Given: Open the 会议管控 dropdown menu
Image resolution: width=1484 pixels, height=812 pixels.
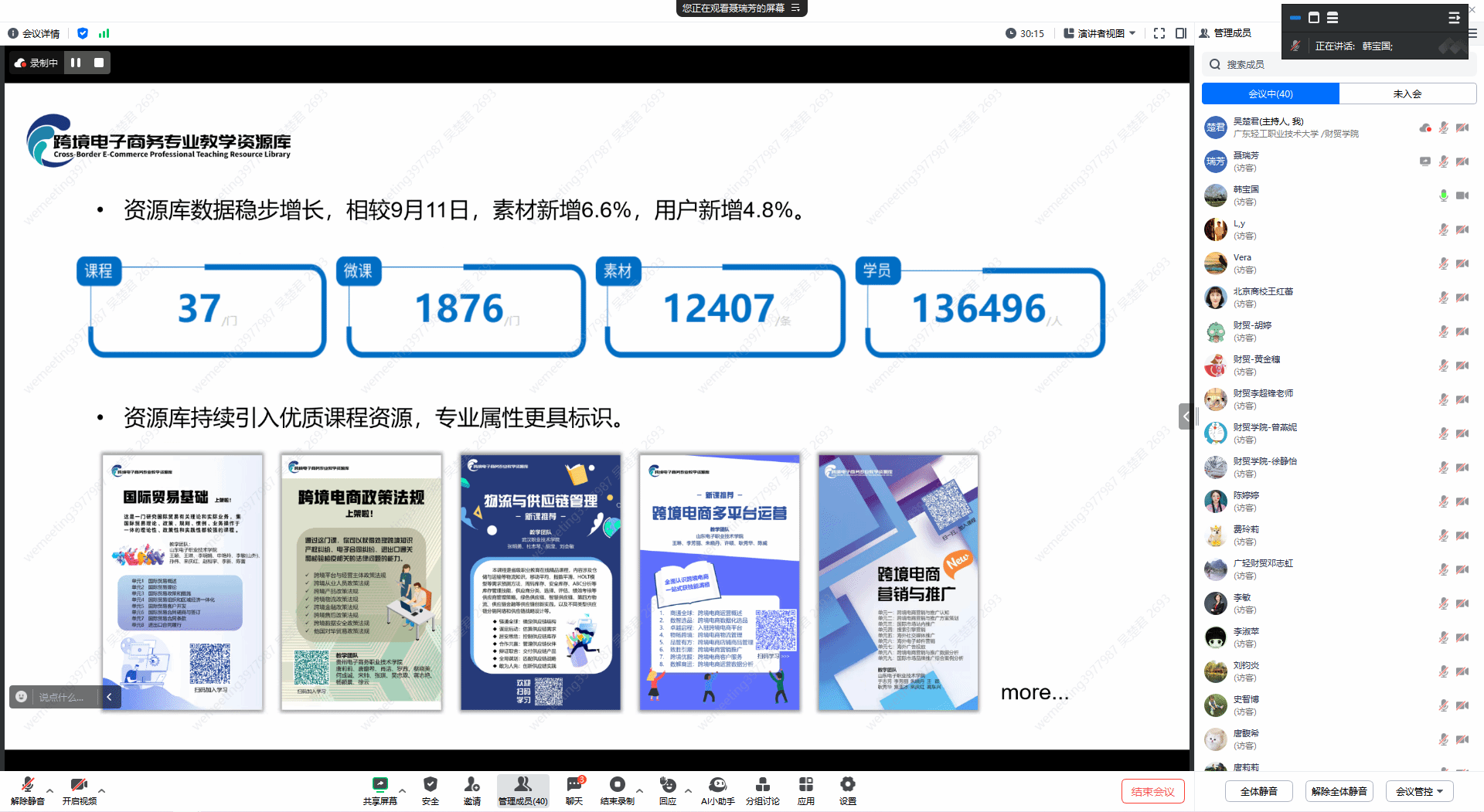Looking at the screenshot, I should (1419, 791).
